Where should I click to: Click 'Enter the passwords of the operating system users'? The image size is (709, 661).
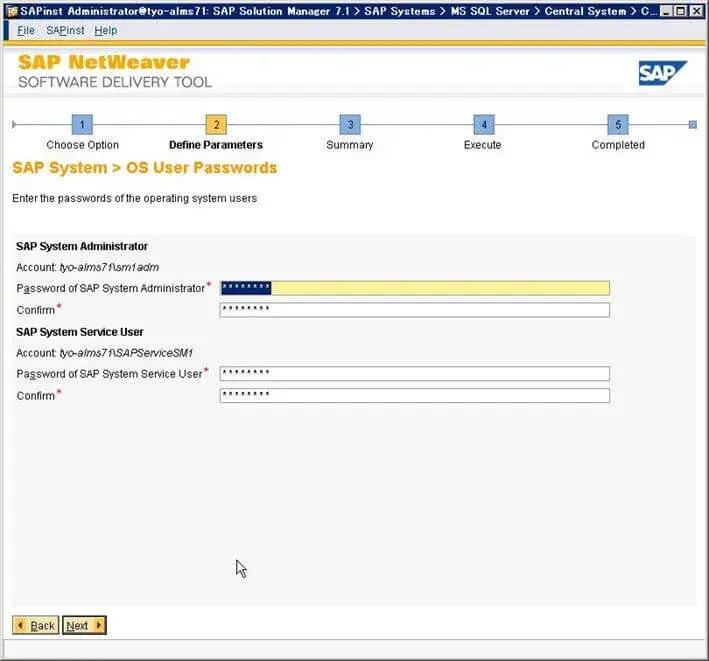pos(134,198)
